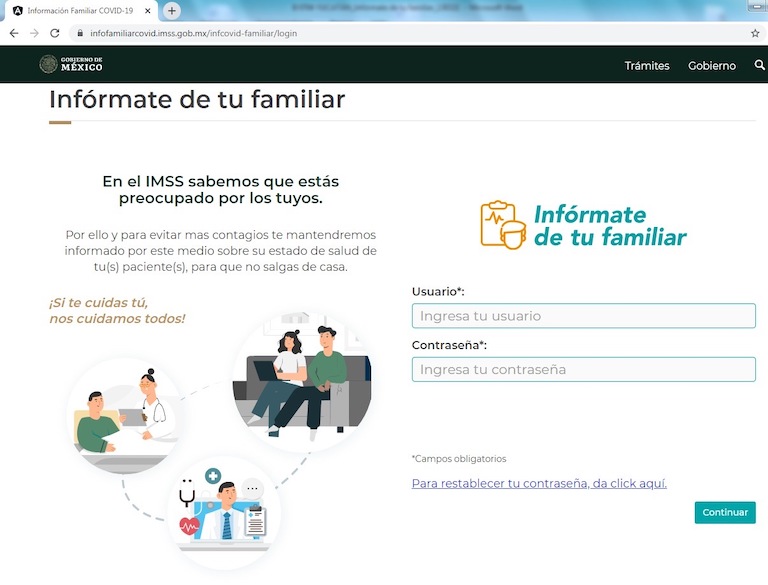Screen dimensions: 768x585
Task: Click the ¡Si te cuidas tú slogan text
Action: [117, 311]
